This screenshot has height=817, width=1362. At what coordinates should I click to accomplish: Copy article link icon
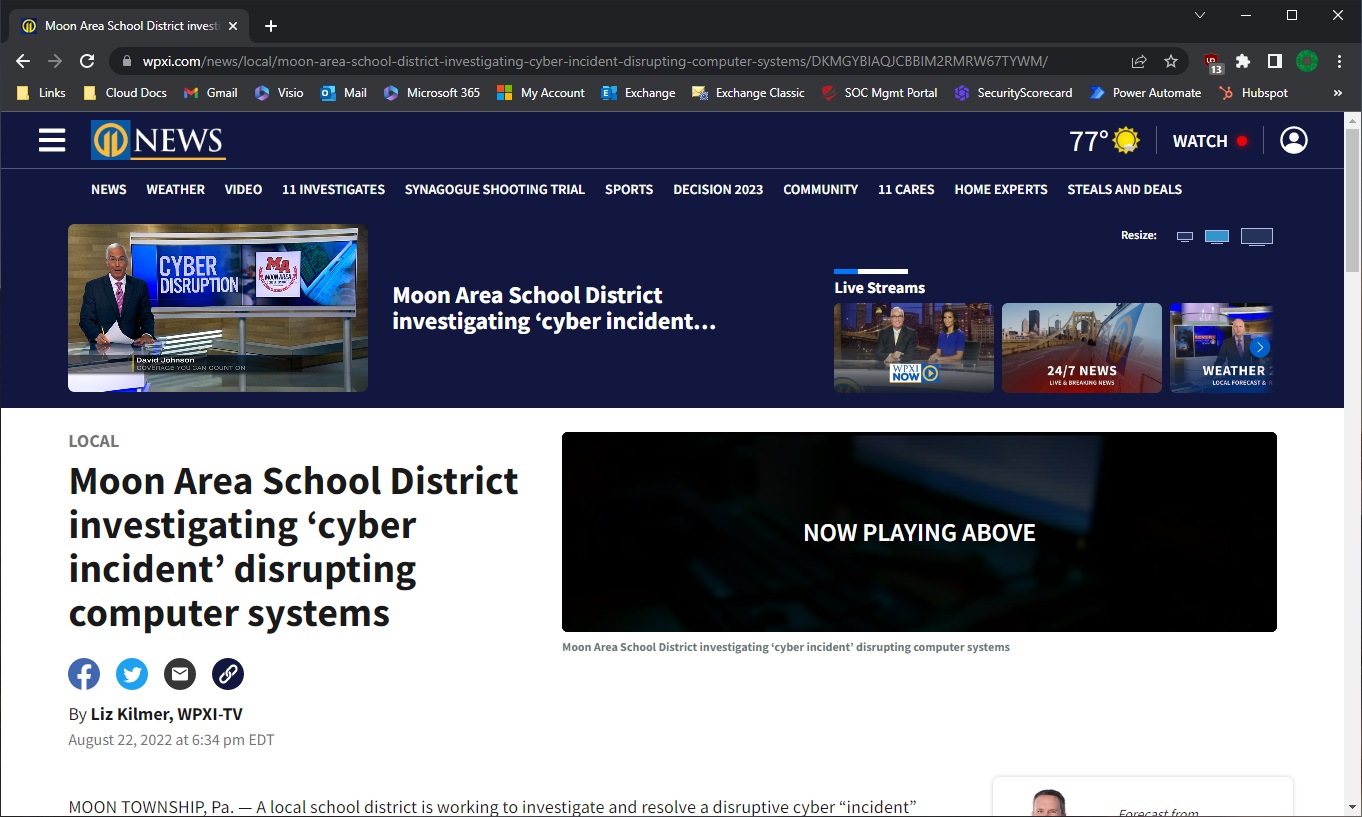tap(228, 674)
